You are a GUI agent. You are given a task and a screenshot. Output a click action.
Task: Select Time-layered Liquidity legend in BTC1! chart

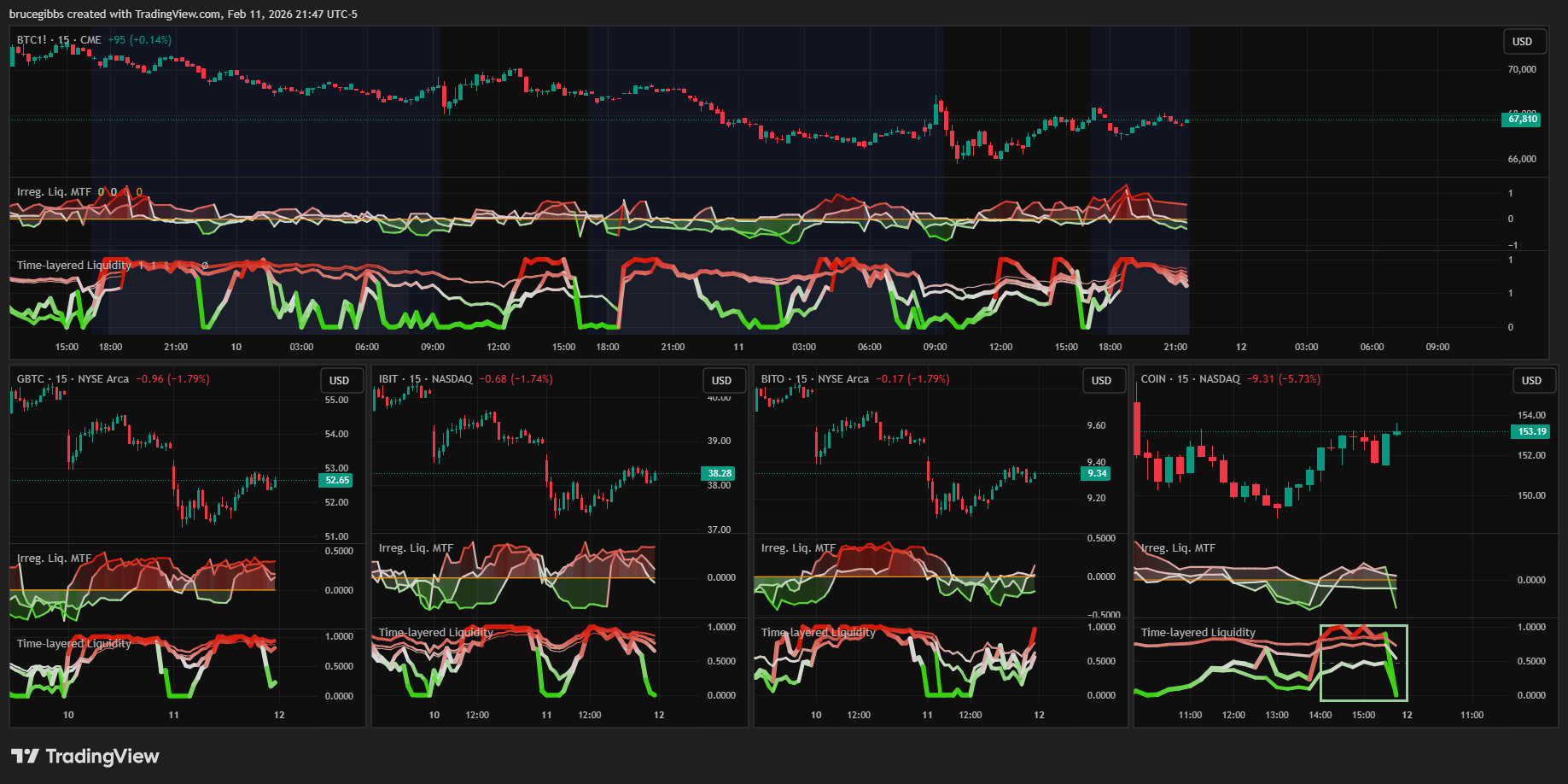coord(73,266)
